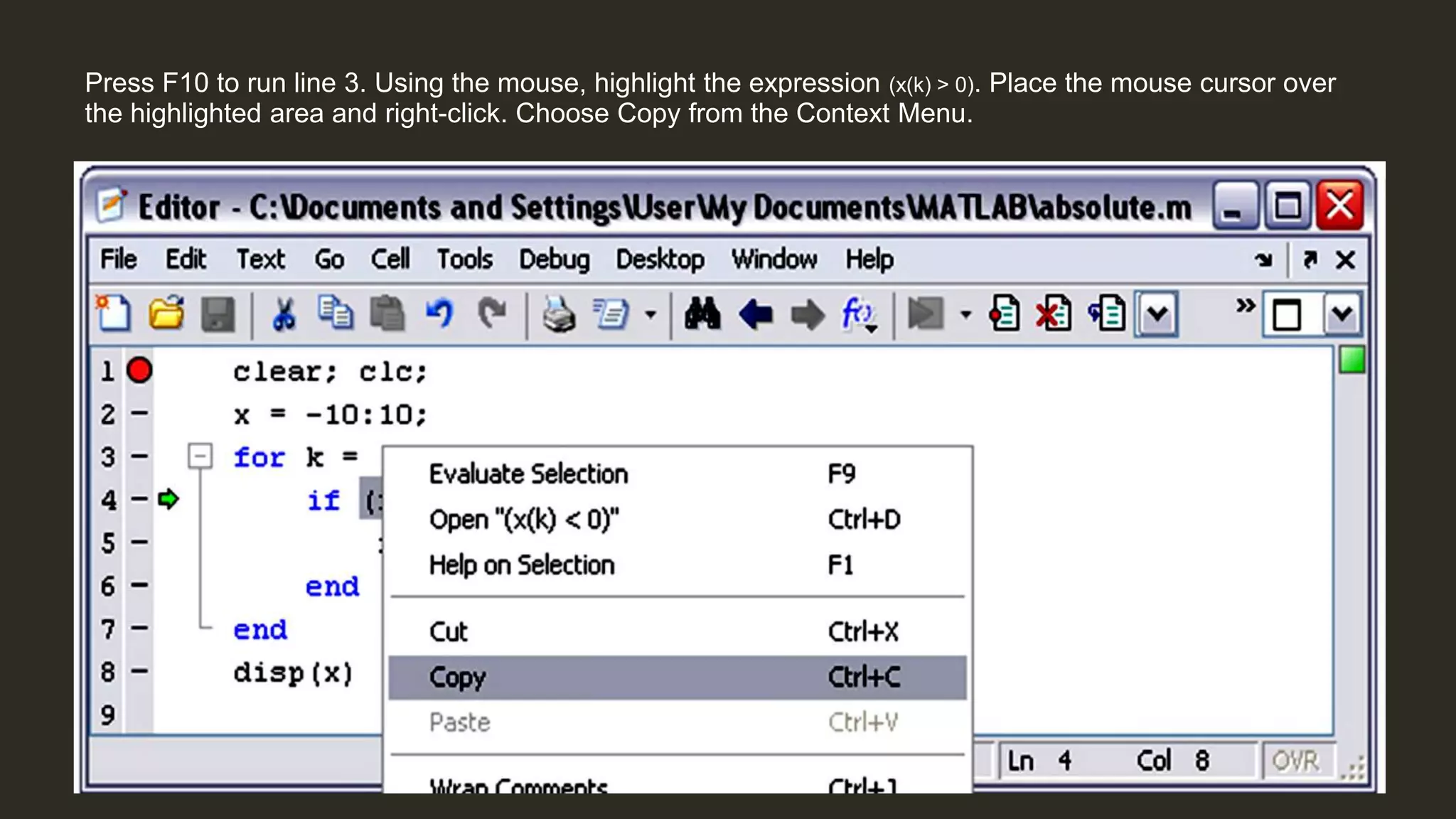The image size is (1456, 819).
Task: Click the Set/clear breakpoint icon
Action: pos(1004,314)
